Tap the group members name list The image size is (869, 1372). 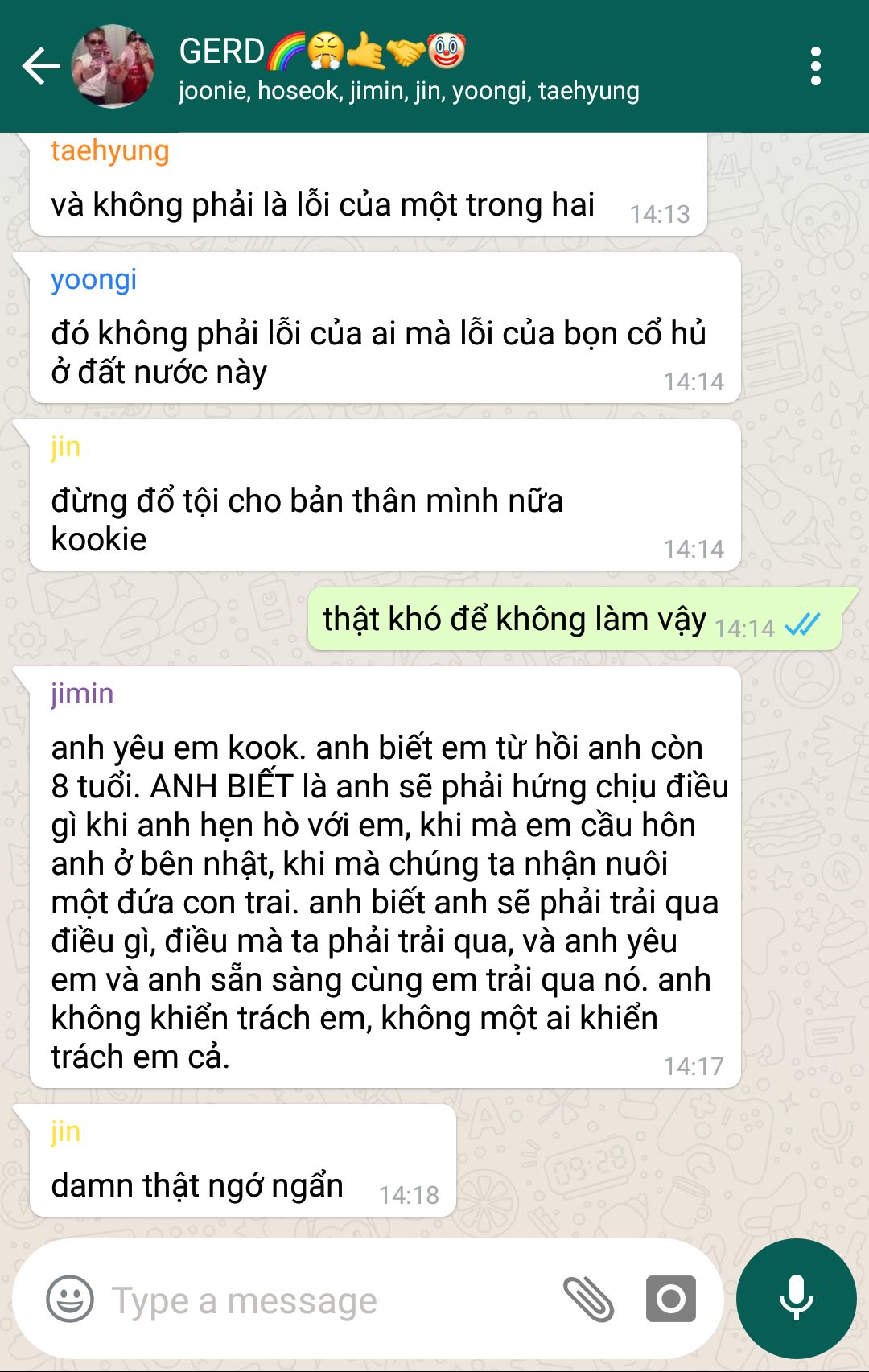click(409, 91)
